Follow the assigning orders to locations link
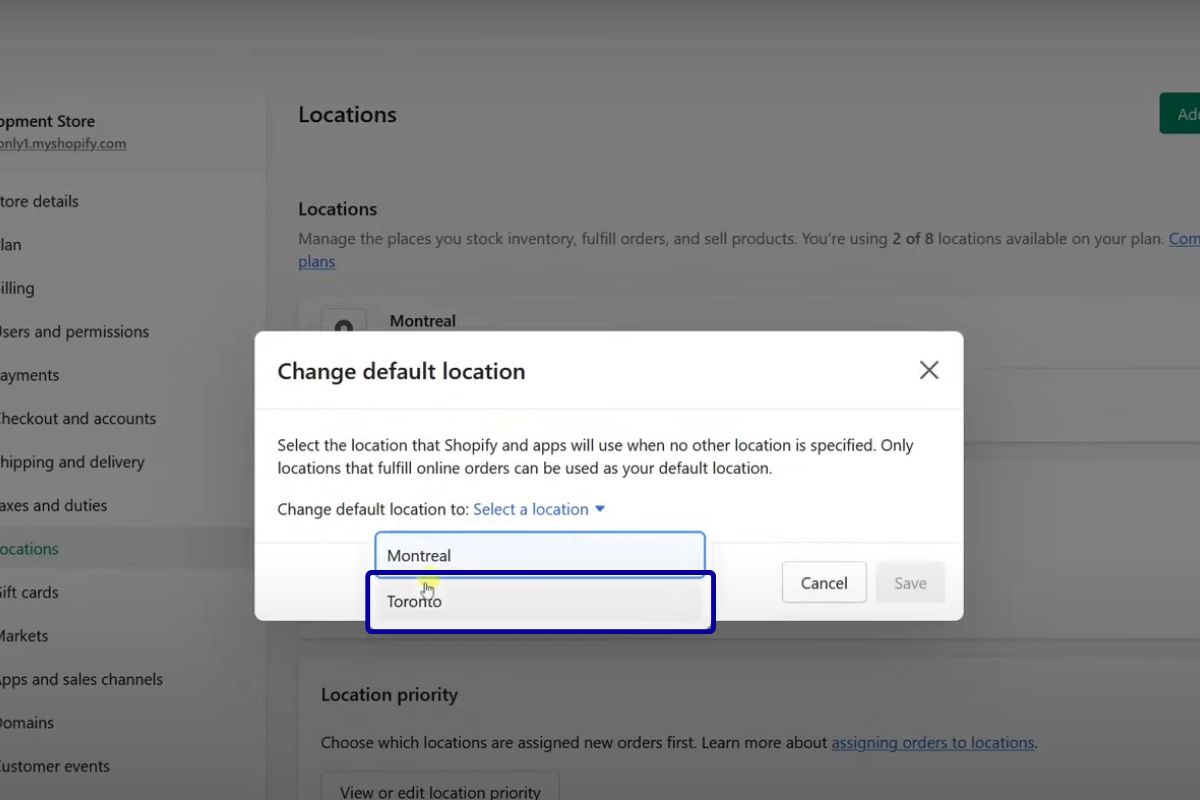 coord(933,743)
